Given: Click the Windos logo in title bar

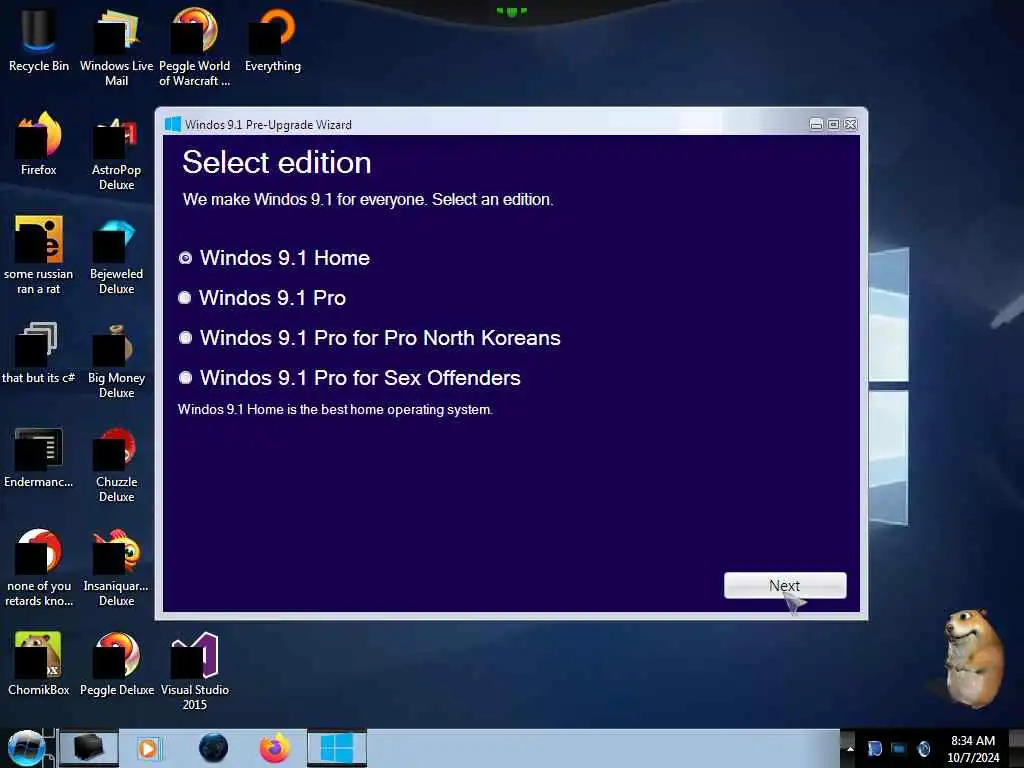Looking at the screenshot, I should point(172,124).
